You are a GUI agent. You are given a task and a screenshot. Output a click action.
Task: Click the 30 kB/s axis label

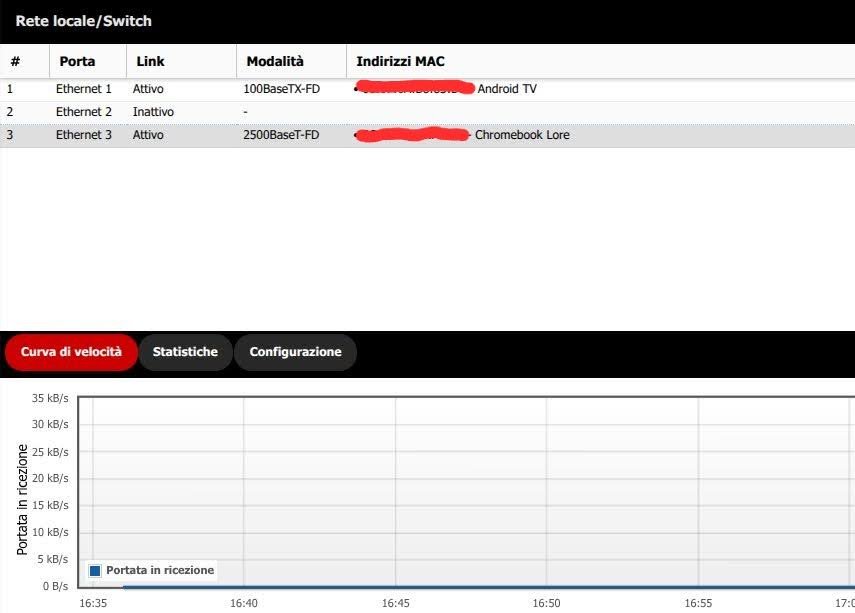coord(50,424)
